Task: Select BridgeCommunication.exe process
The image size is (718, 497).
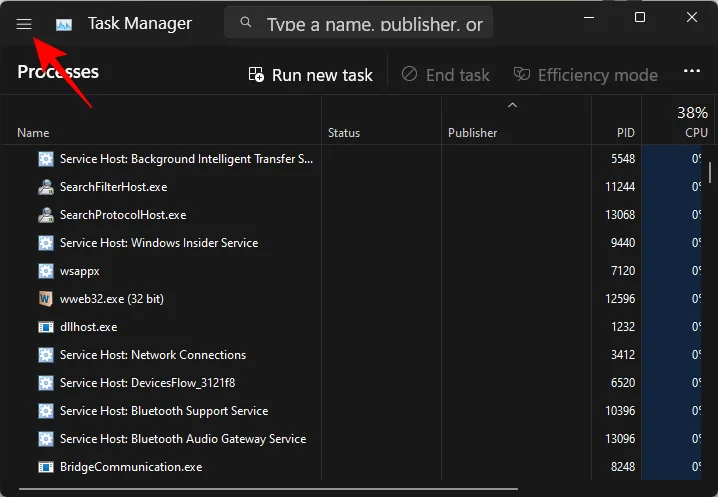Action: [351, 467]
